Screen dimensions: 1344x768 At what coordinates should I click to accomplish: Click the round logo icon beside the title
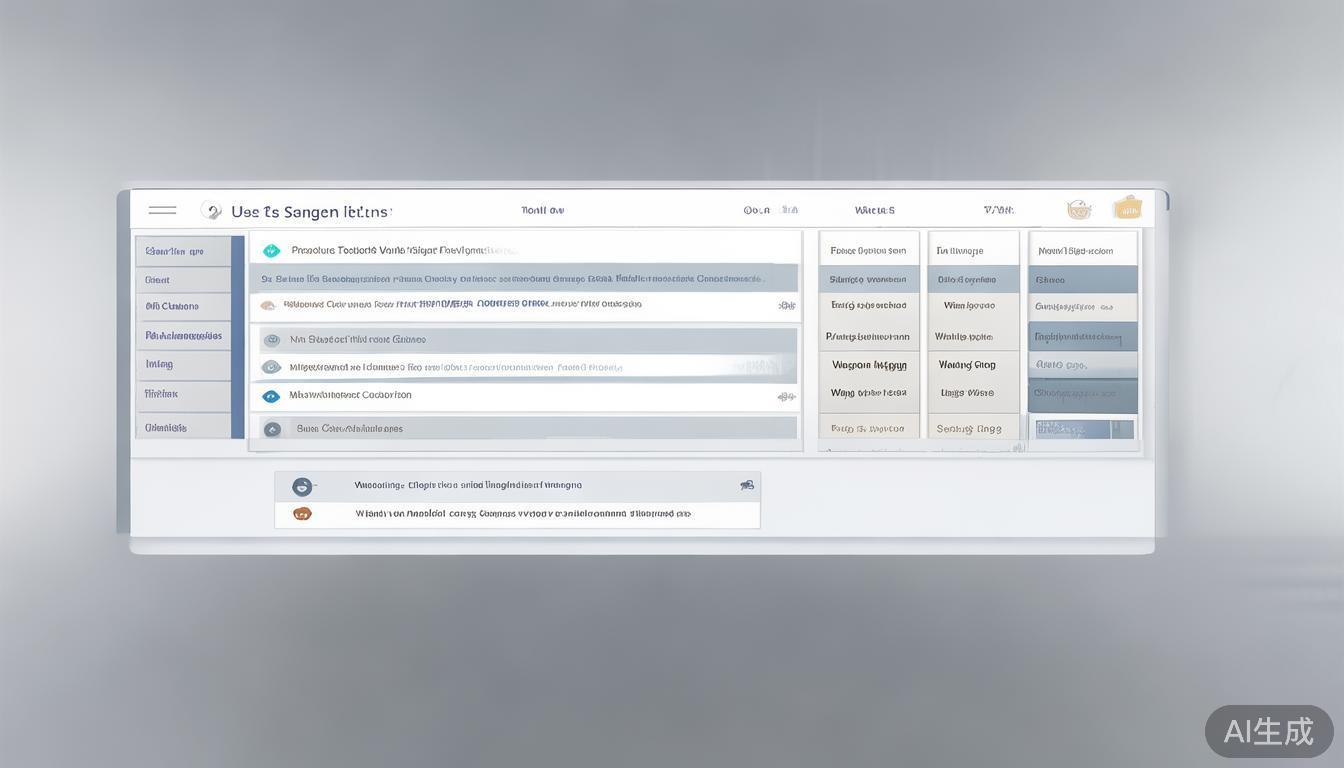(211, 210)
